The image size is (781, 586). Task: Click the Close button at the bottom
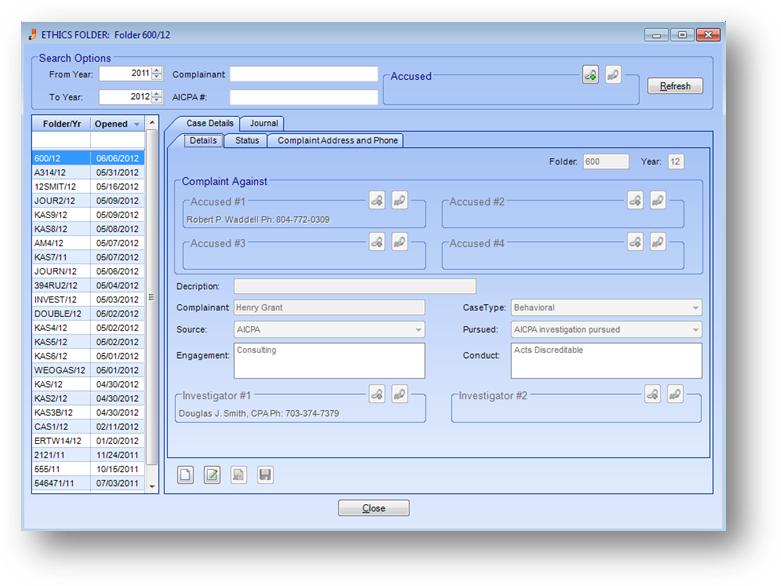pos(374,508)
